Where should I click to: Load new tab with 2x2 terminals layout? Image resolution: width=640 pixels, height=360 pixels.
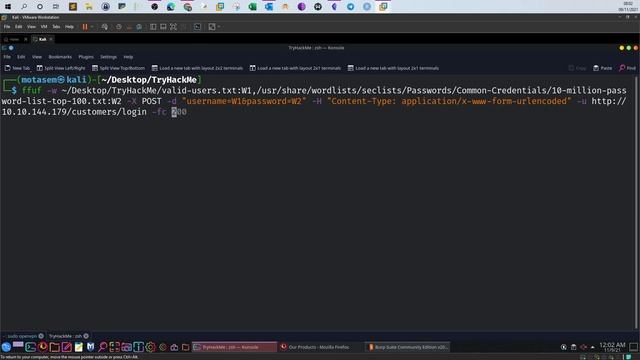[197, 68]
